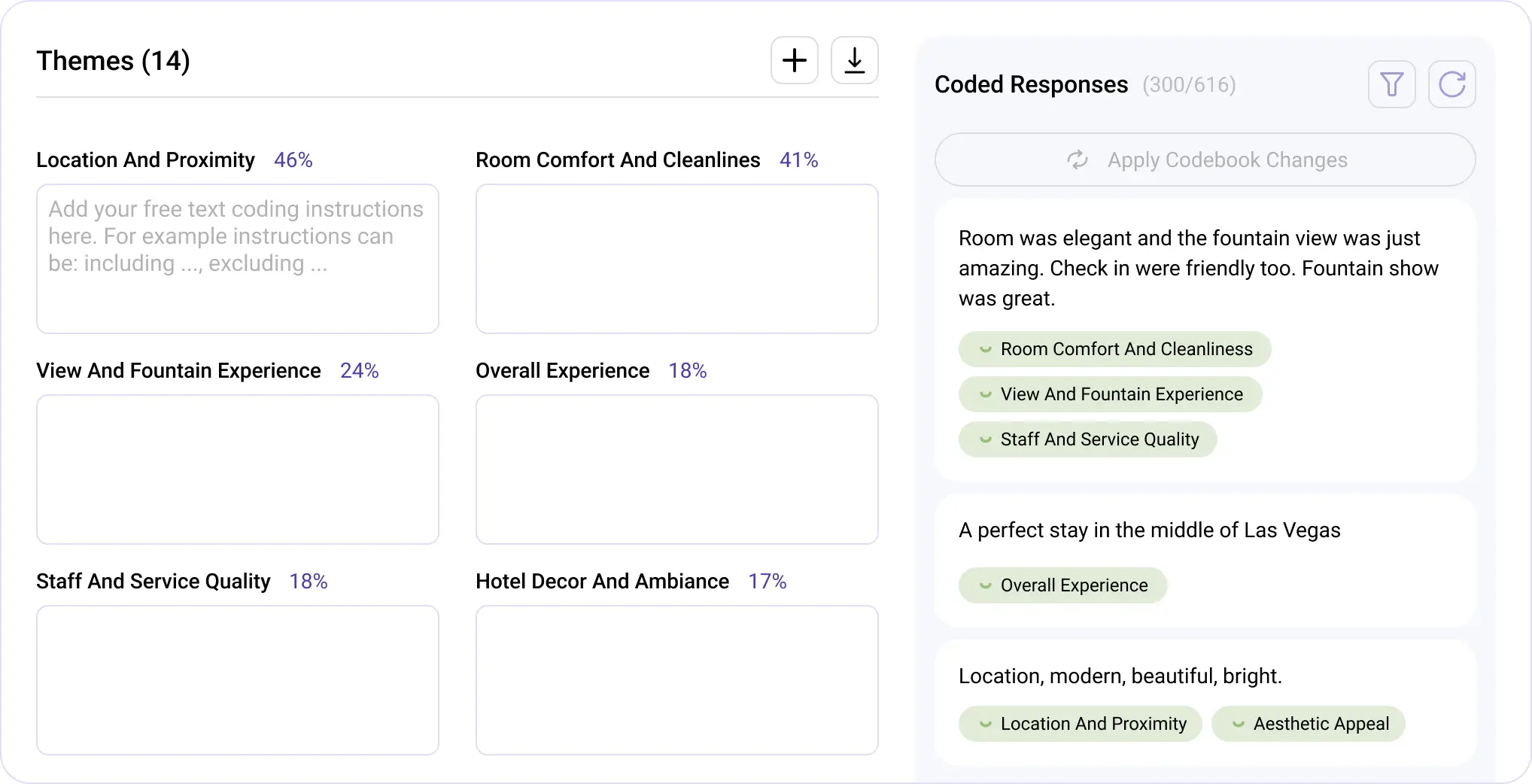Viewport: 1532px width, 784px height.
Task: Select the Hotel Decor And Ambiance theme title
Action: point(602,581)
